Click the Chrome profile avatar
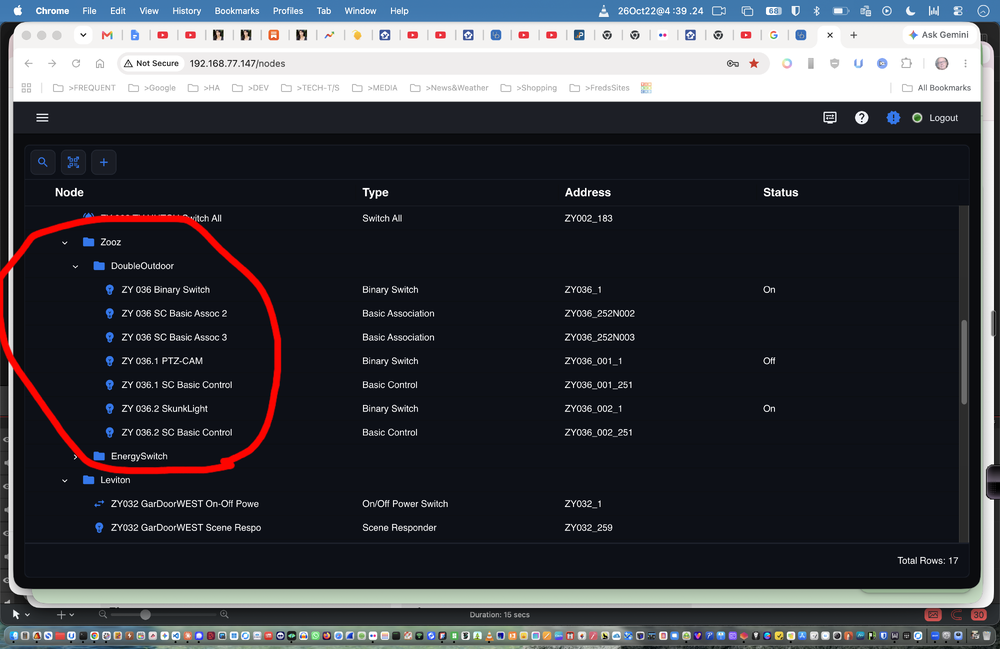Viewport: 1000px width, 649px height. pos(941,63)
